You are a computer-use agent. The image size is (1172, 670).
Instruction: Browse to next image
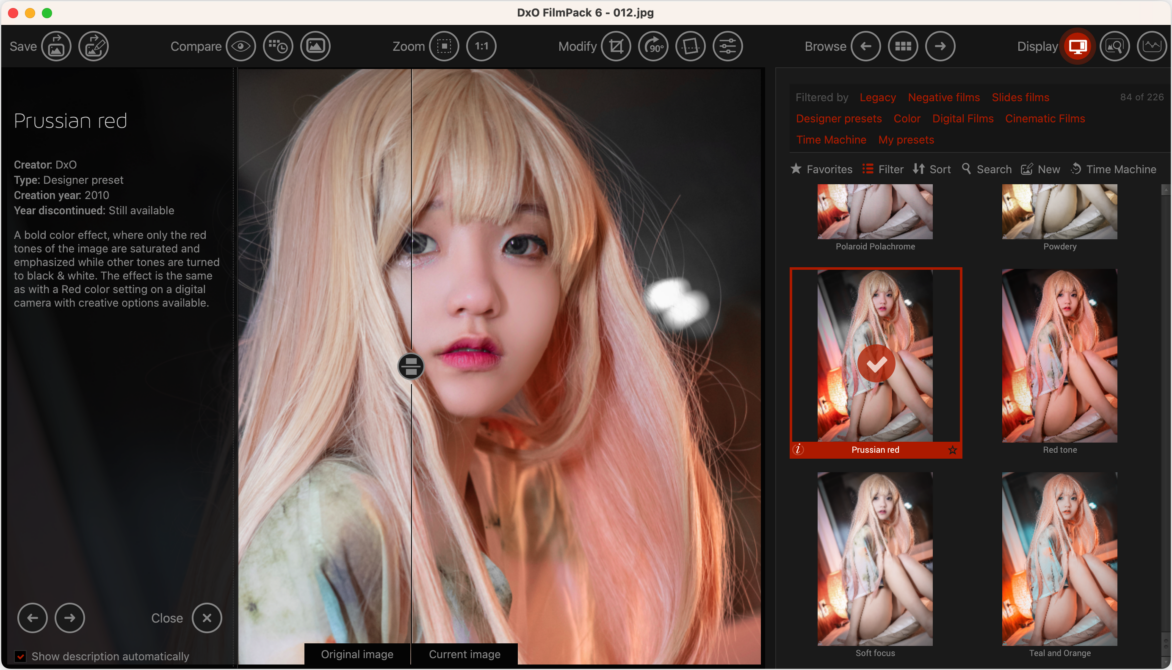pyautogui.click(x=940, y=46)
